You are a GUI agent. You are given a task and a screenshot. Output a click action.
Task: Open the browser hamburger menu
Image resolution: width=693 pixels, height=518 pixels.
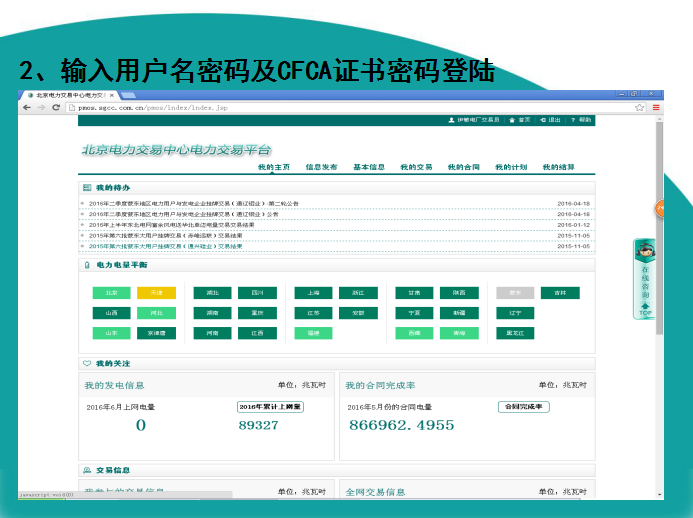coord(655,107)
